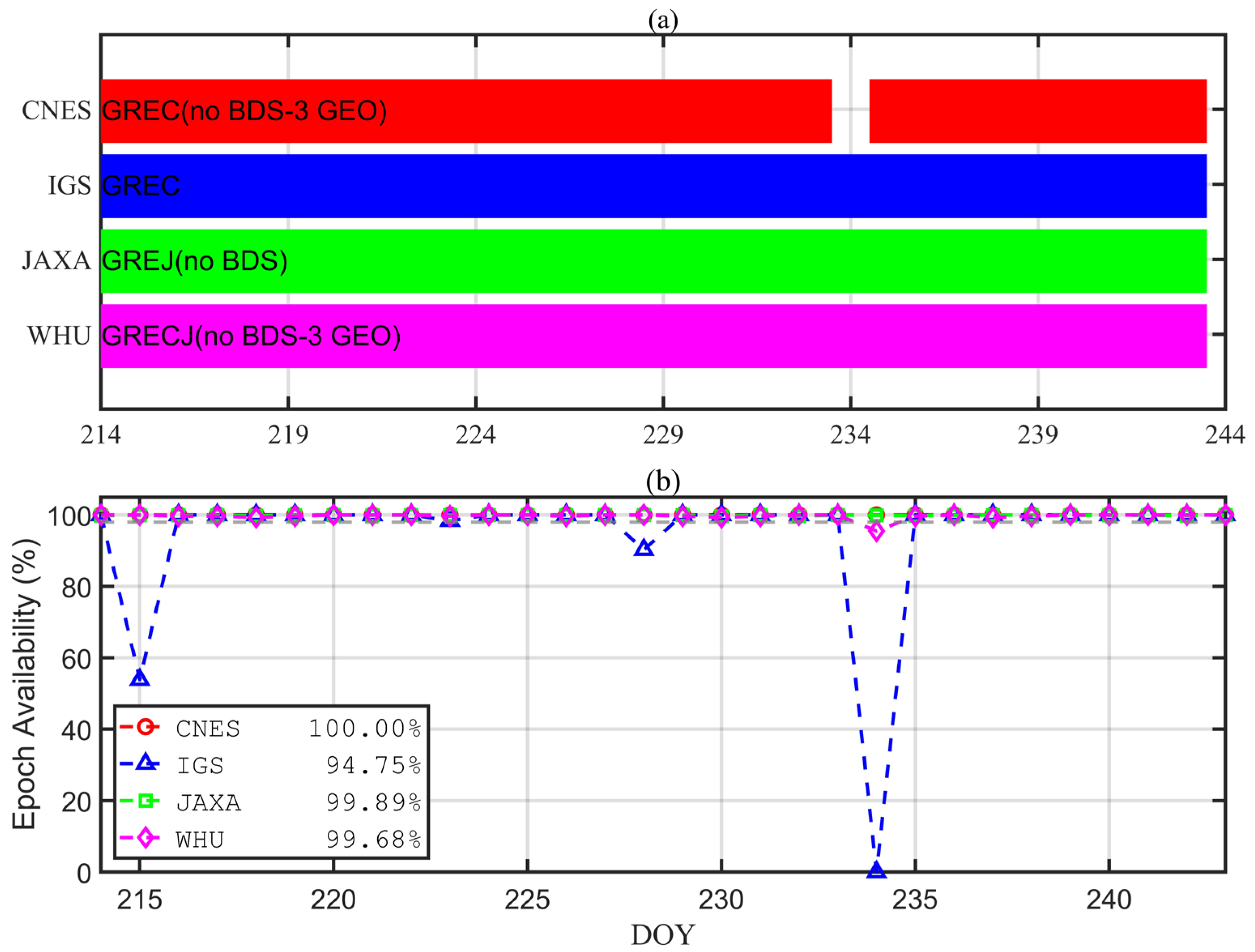The height and width of the screenshot is (952, 1255).
Task: Click the green JAXA legend square marker
Action: tap(146, 800)
